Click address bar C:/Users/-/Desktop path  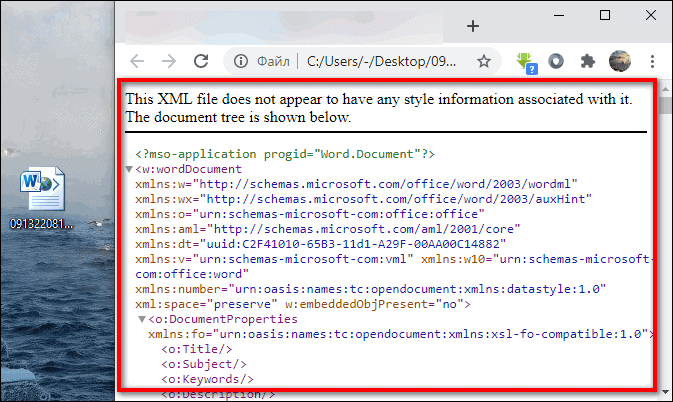coord(381,61)
